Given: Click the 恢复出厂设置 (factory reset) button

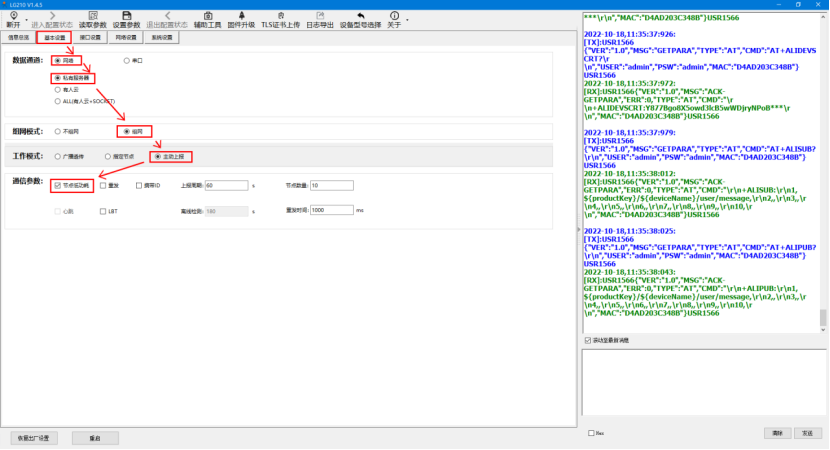Looking at the screenshot, I should [33, 438].
